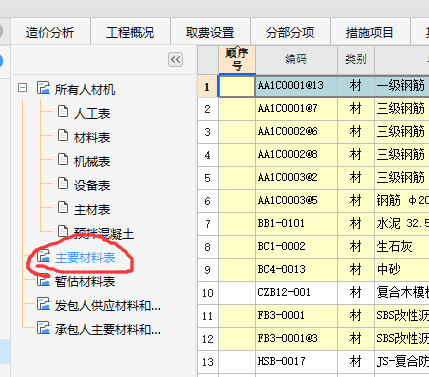Click code cell HSB-0017
The image size is (429, 377).
tap(296, 362)
